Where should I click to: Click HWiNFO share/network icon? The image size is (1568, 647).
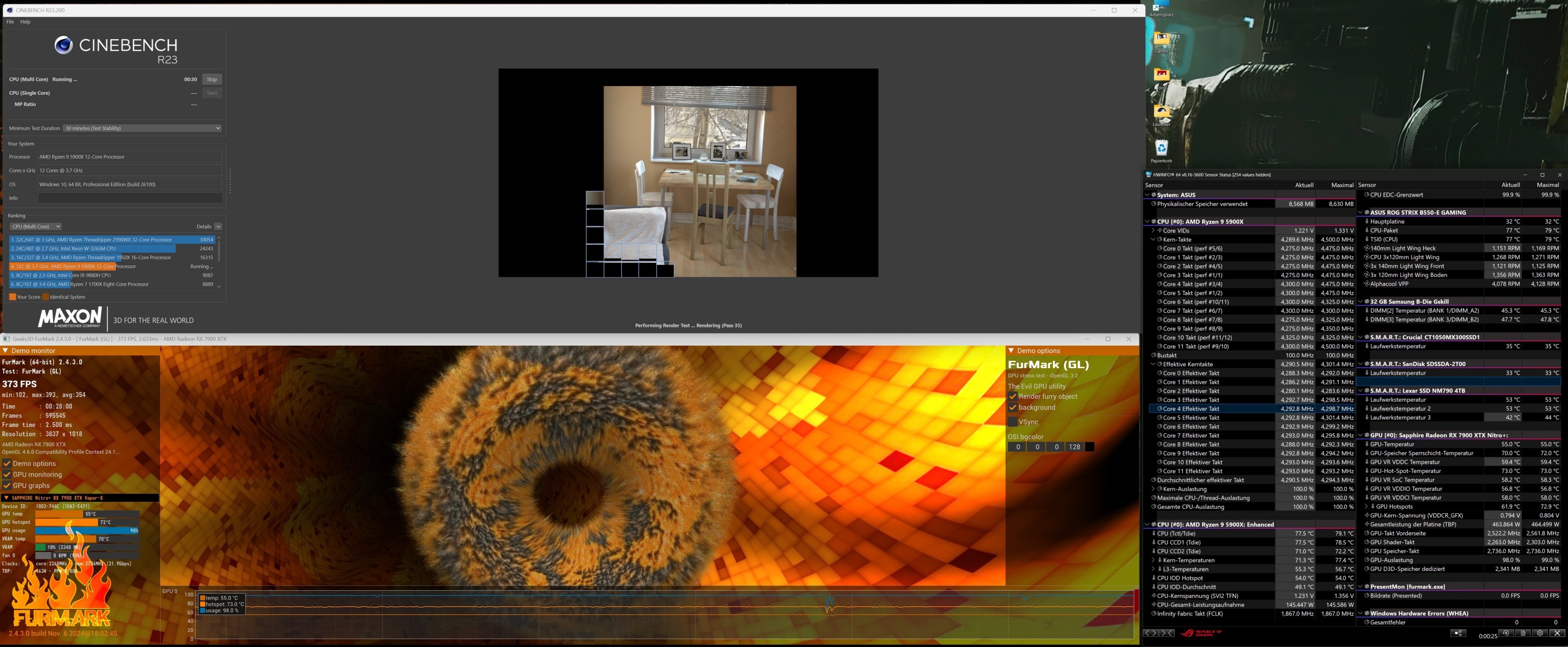pos(1459,633)
